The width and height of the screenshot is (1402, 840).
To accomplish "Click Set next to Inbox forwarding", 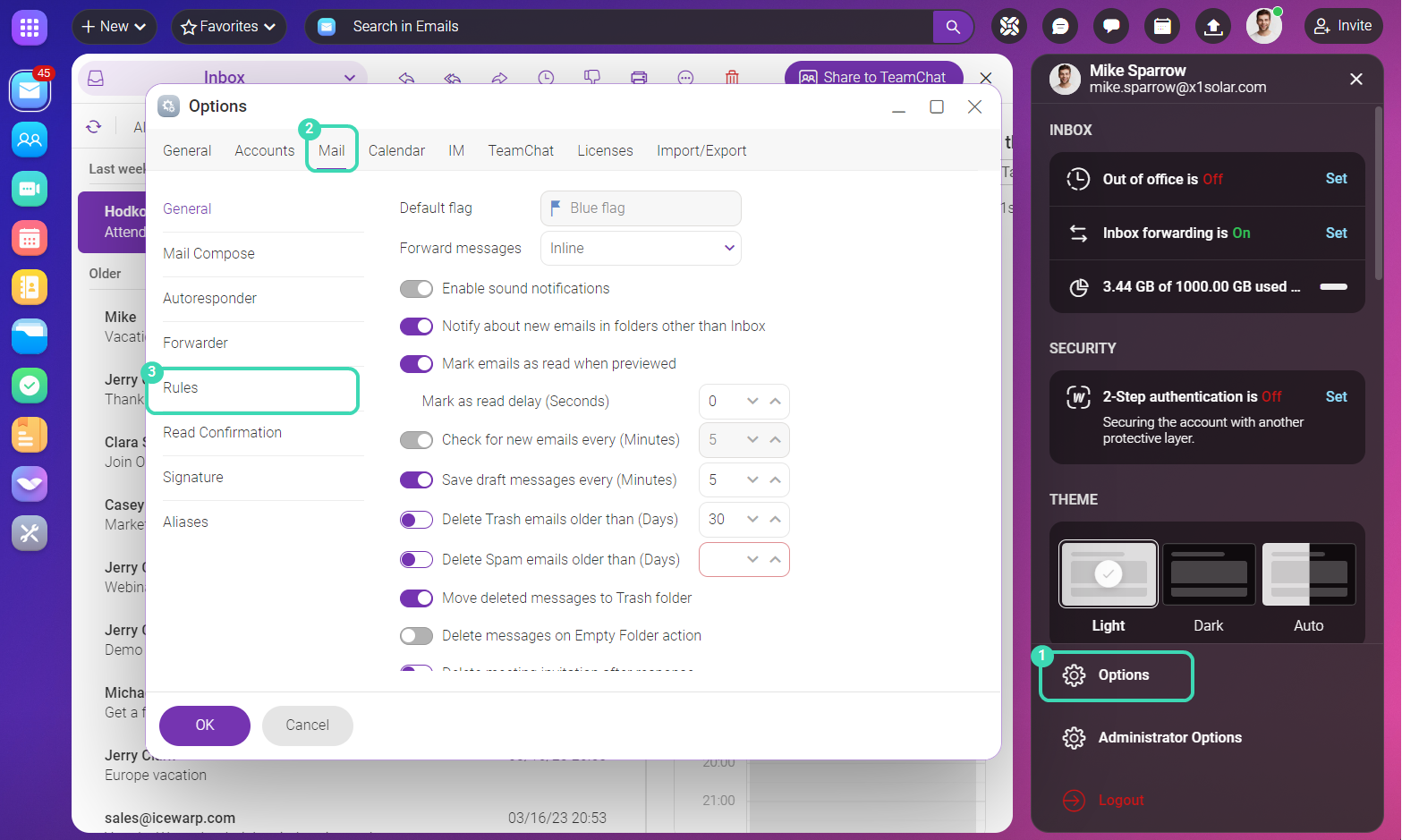I will [1336, 233].
